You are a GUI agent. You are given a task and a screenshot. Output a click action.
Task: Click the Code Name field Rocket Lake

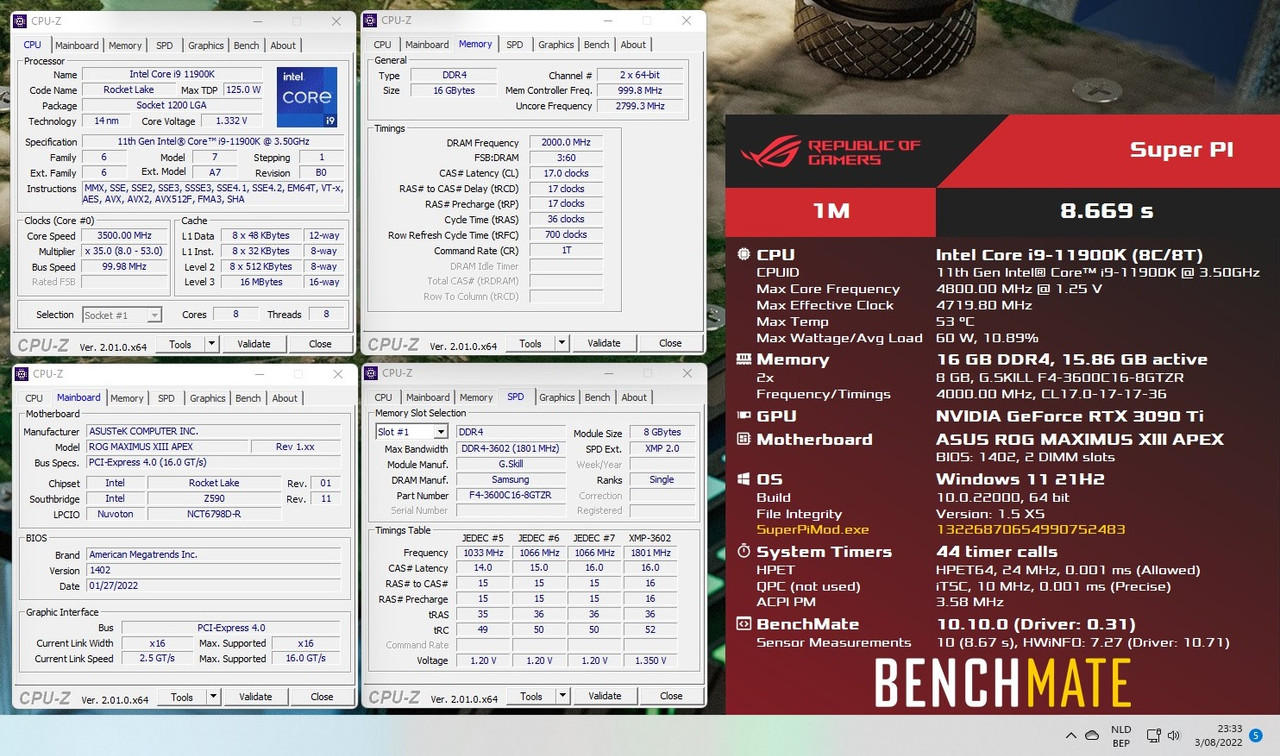point(129,90)
